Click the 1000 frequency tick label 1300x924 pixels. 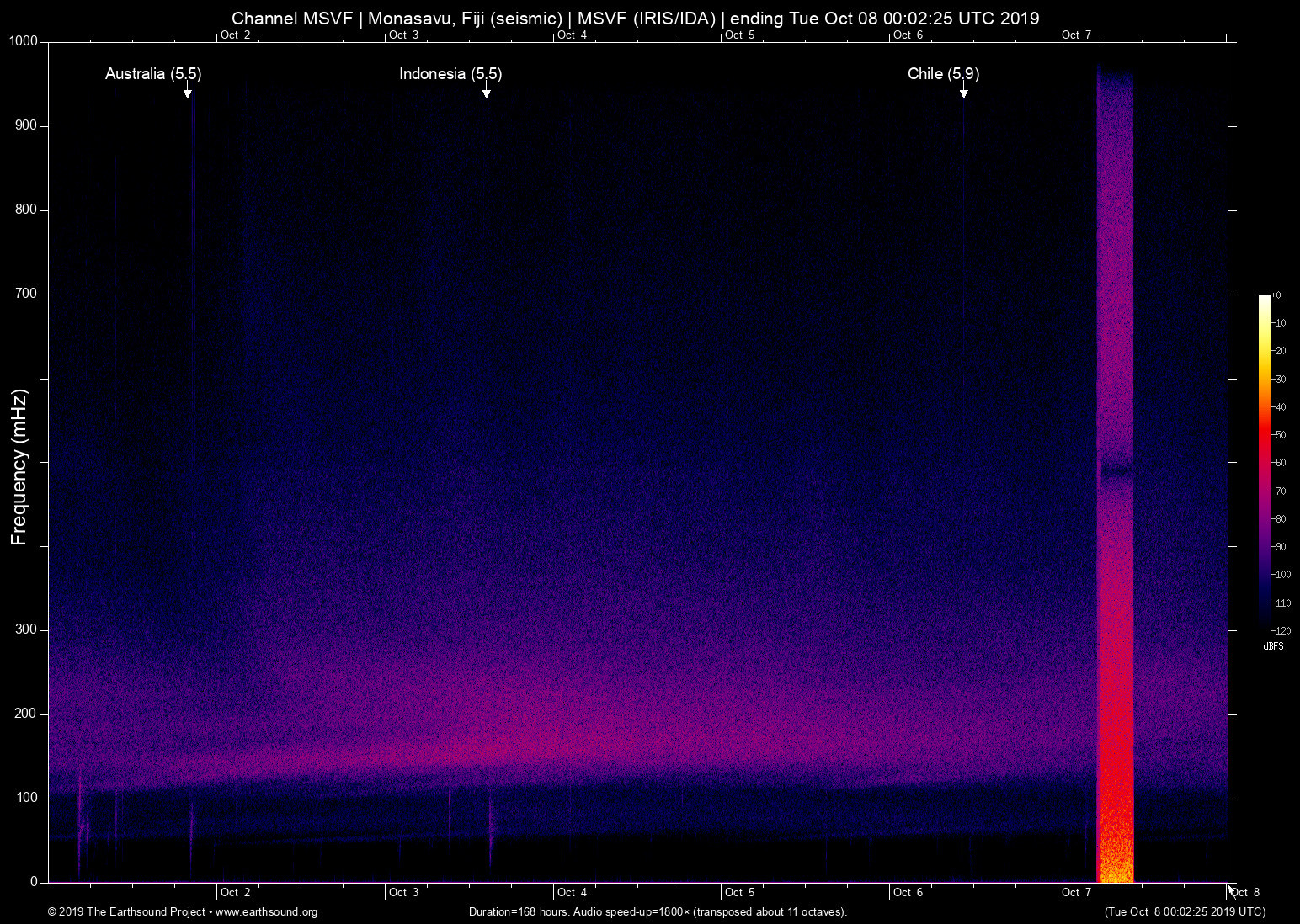point(25,40)
